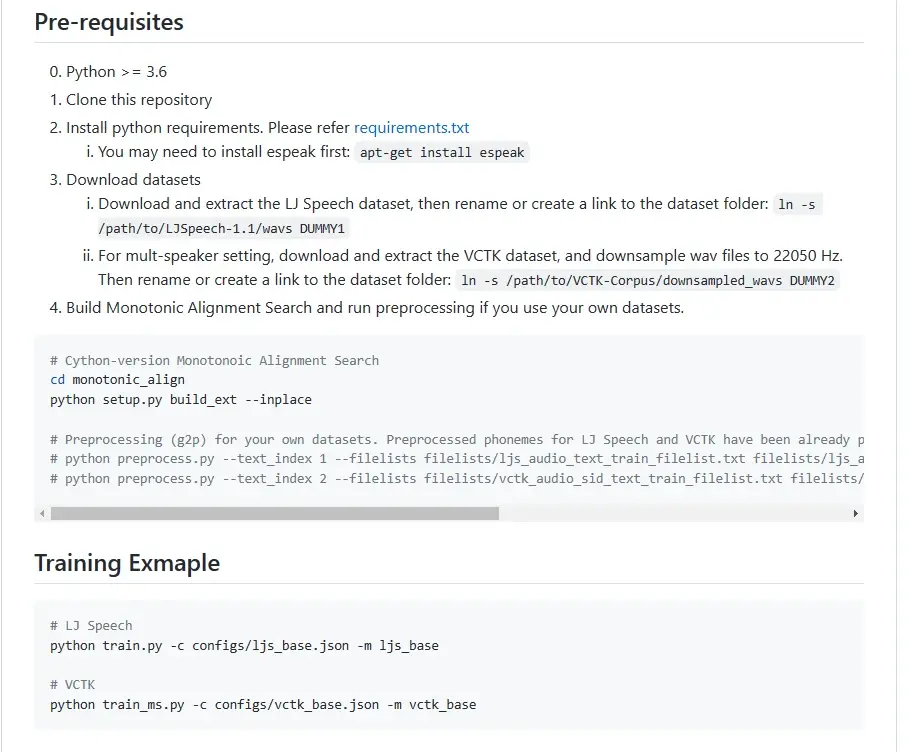Click the VCTK-Corpus downsampled_wavs DUMMY2 inline code
The image size is (910, 752).
coord(647,281)
